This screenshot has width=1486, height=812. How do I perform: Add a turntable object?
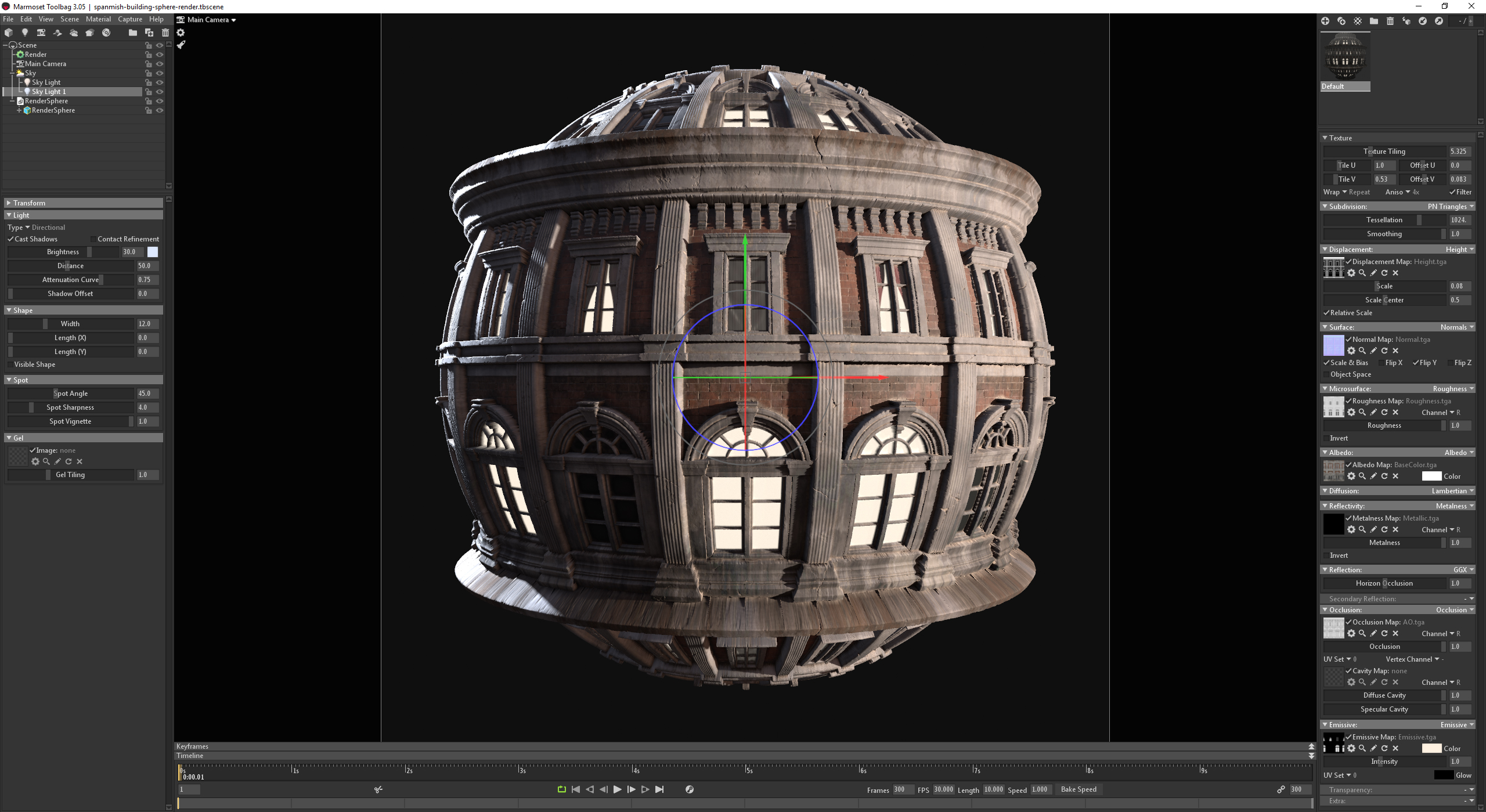click(x=106, y=33)
